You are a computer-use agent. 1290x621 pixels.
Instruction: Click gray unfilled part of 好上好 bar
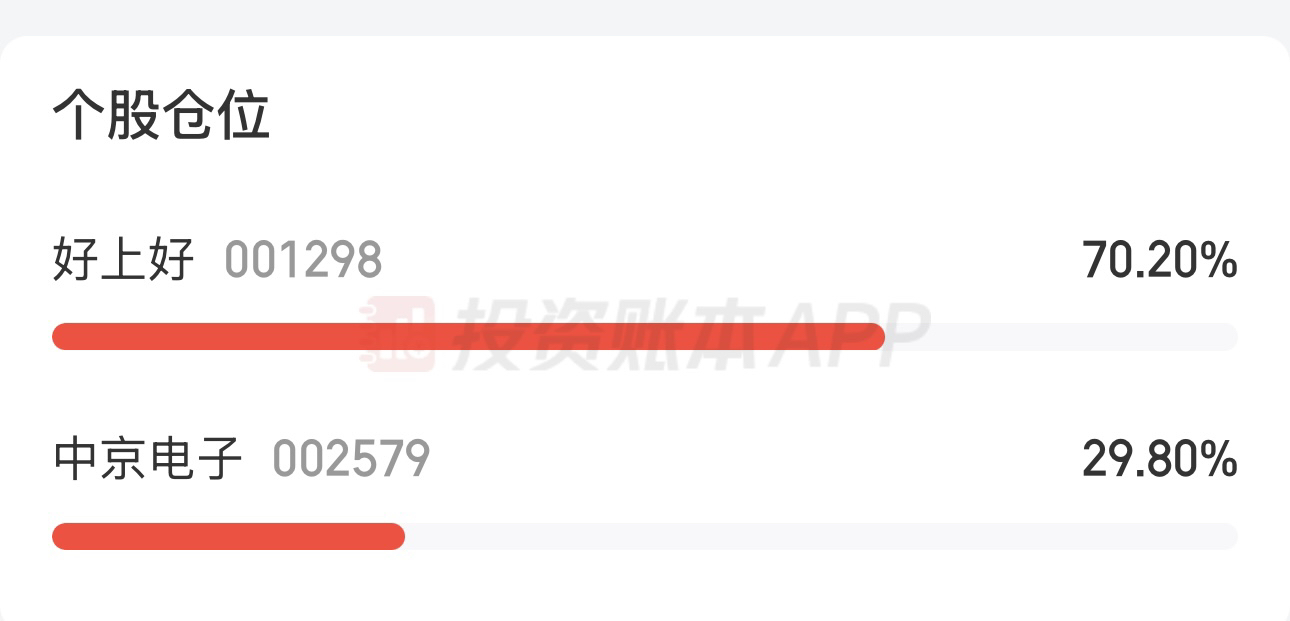1061,336
